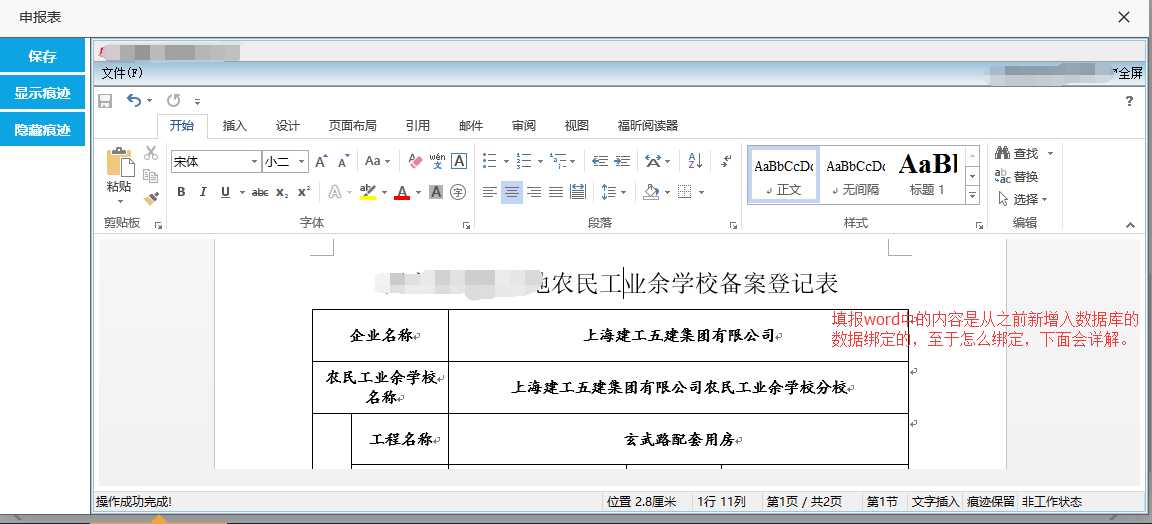Click the paragraph shading paint bucket
The height and width of the screenshot is (524, 1152).
point(650,192)
